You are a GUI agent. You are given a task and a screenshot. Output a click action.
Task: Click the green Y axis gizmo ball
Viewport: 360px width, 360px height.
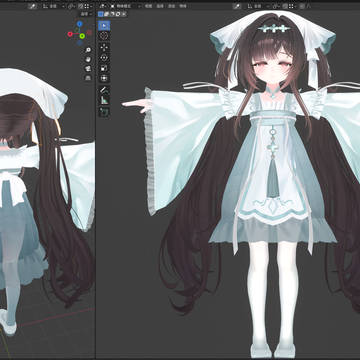coord(82,36)
